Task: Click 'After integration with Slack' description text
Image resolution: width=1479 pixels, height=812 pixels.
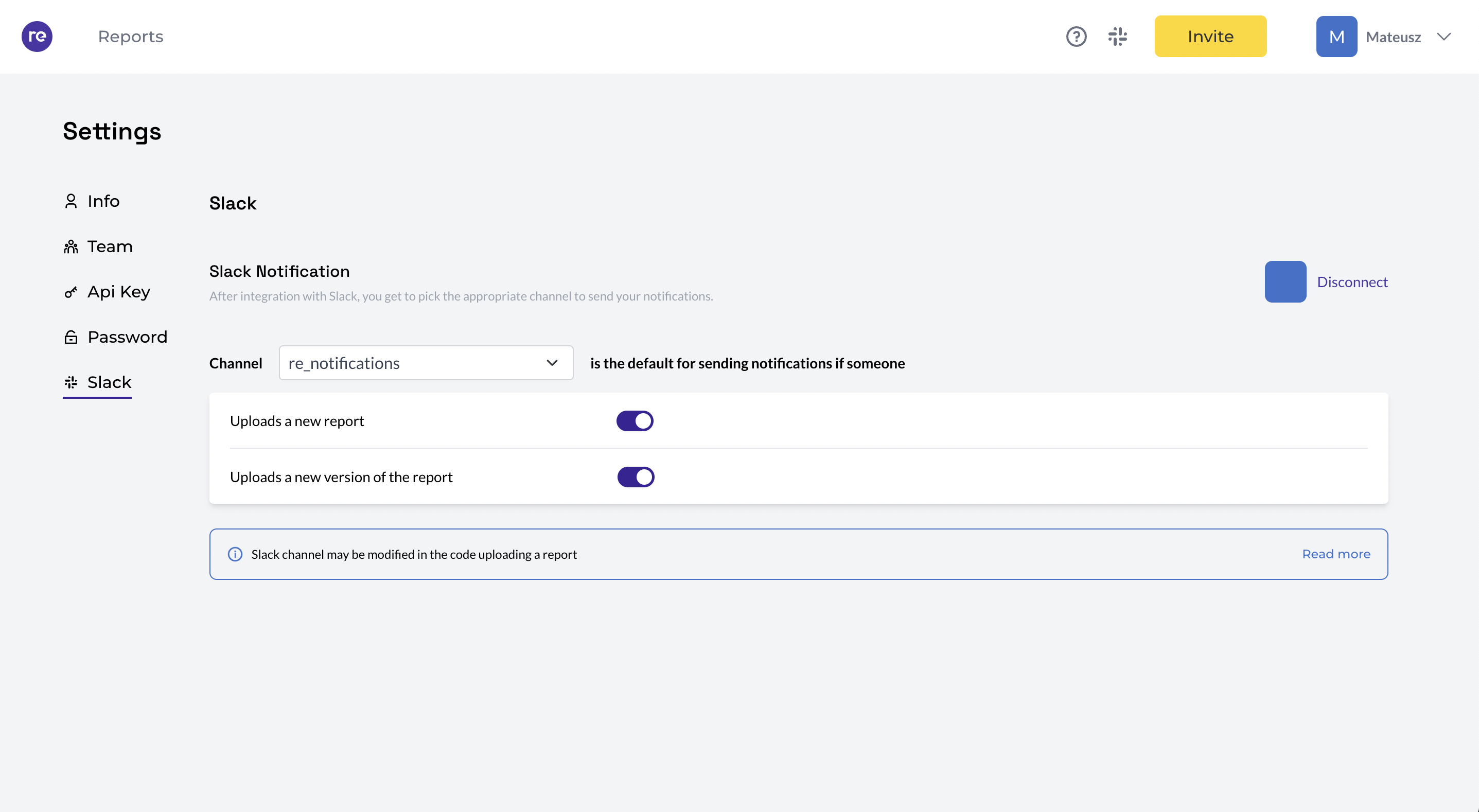Action: [461, 296]
